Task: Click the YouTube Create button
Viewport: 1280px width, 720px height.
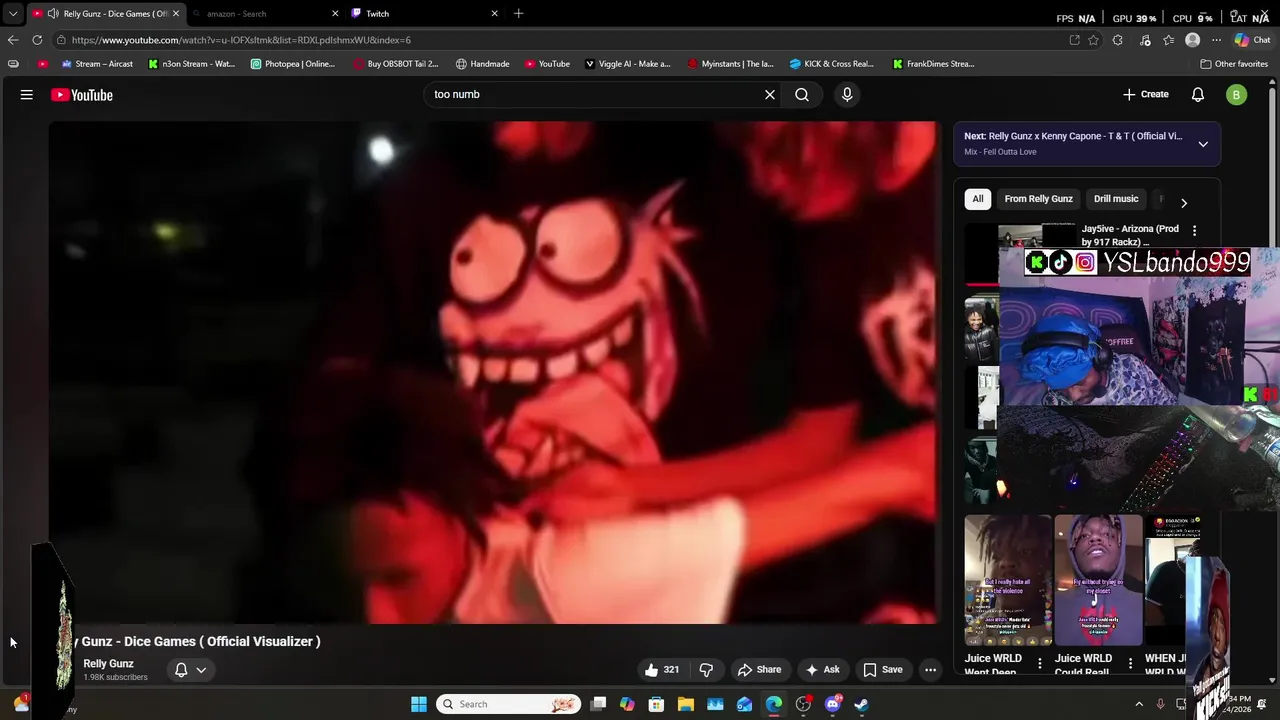Action: coord(1146,94)
